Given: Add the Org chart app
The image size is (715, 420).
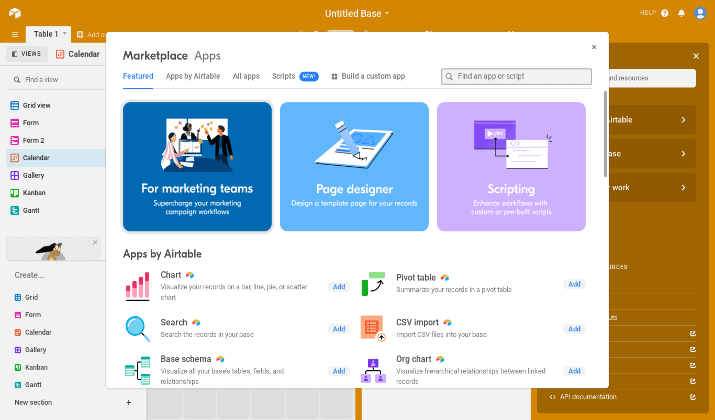Looking at the screenshot, I should click(x=574, y=371).
